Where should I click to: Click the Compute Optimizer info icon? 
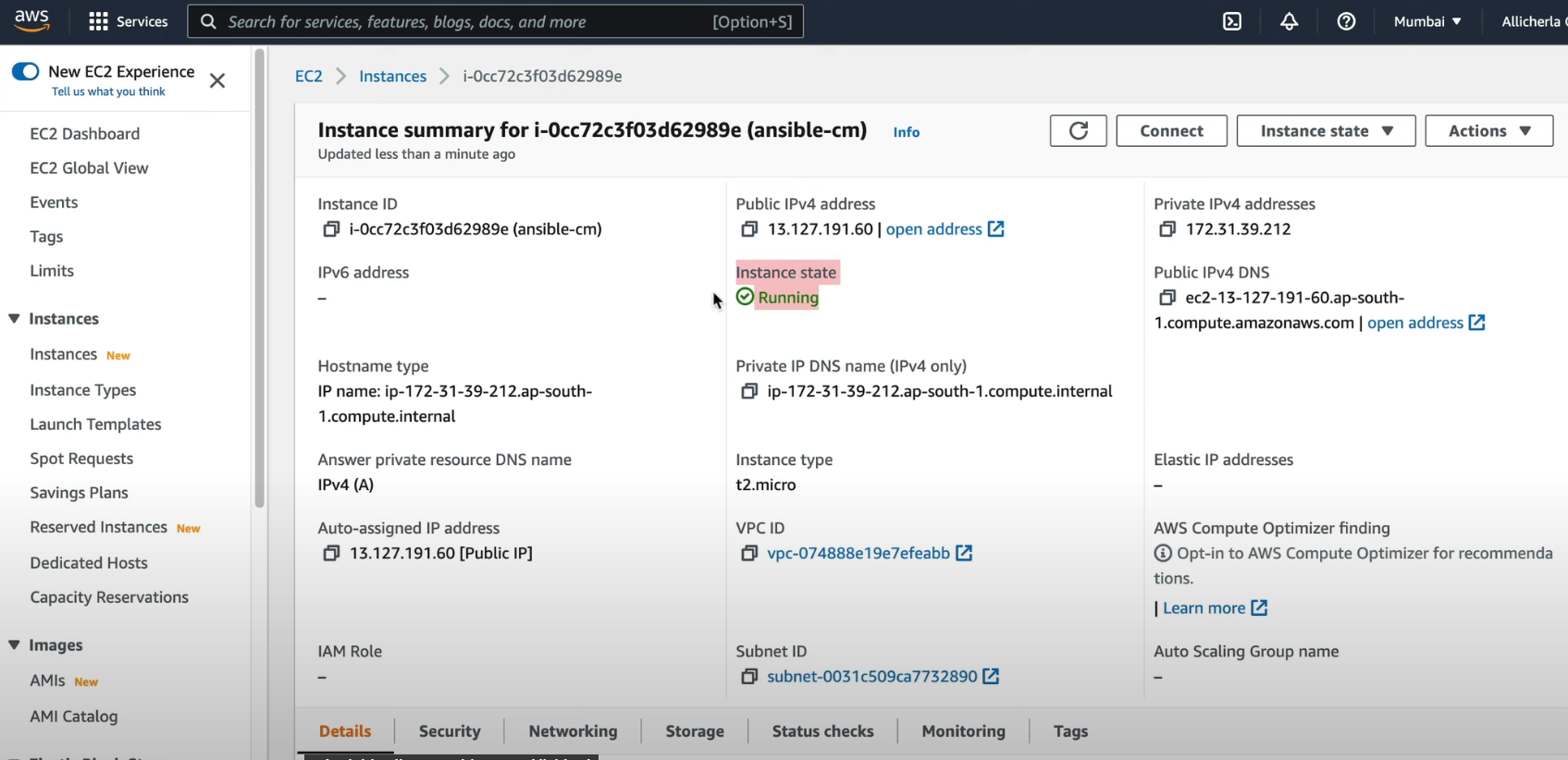click(1163, 553)
